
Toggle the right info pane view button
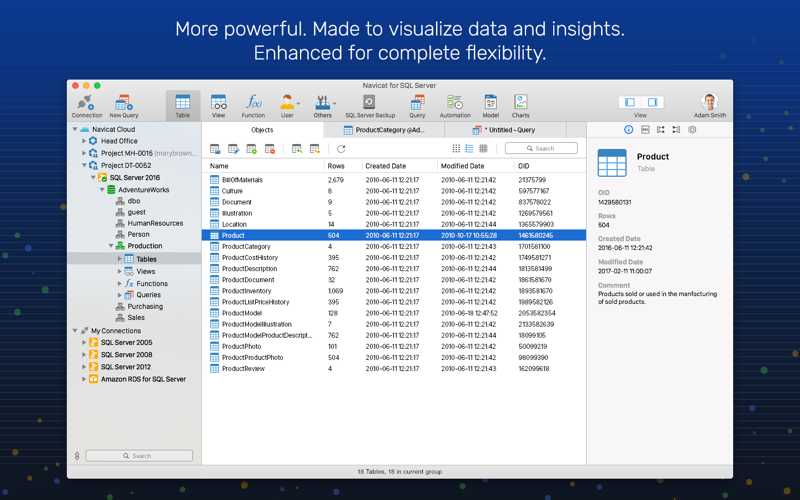(652, 103)
